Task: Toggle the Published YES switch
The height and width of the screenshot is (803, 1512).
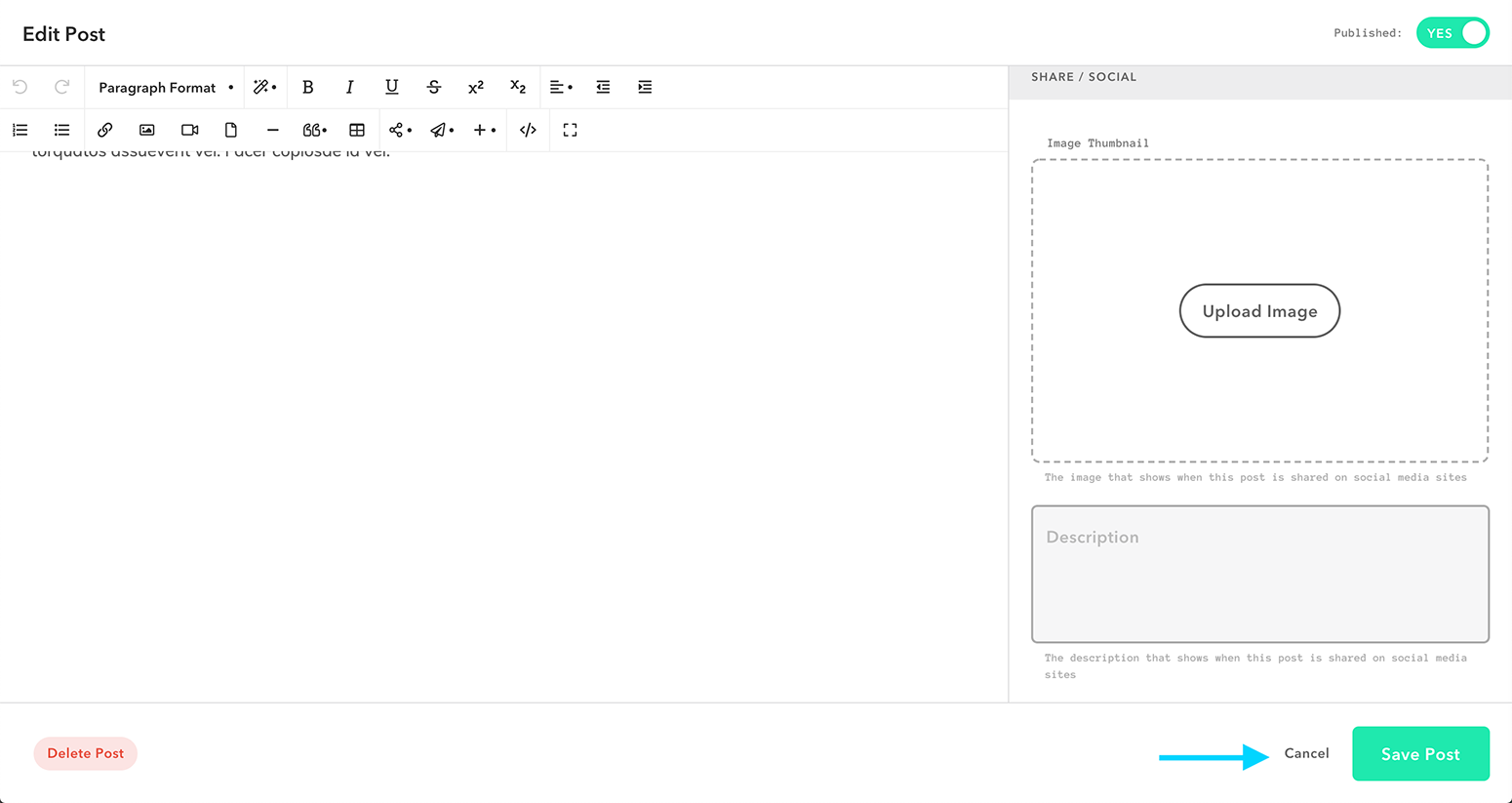Action: 1452,33
